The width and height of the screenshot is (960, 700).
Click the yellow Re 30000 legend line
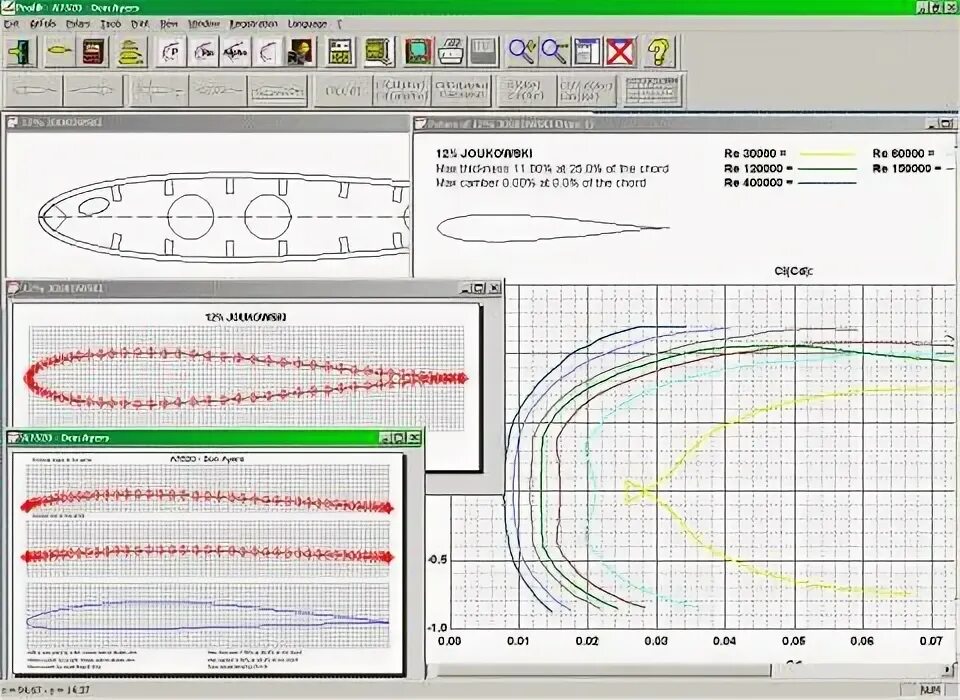pyautogui.click(x=827, y=154)
